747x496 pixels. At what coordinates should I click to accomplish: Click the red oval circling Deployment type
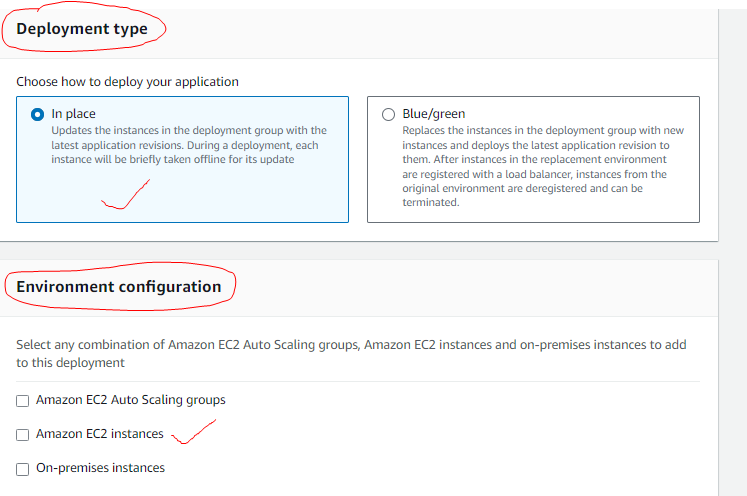coord(84,27)
